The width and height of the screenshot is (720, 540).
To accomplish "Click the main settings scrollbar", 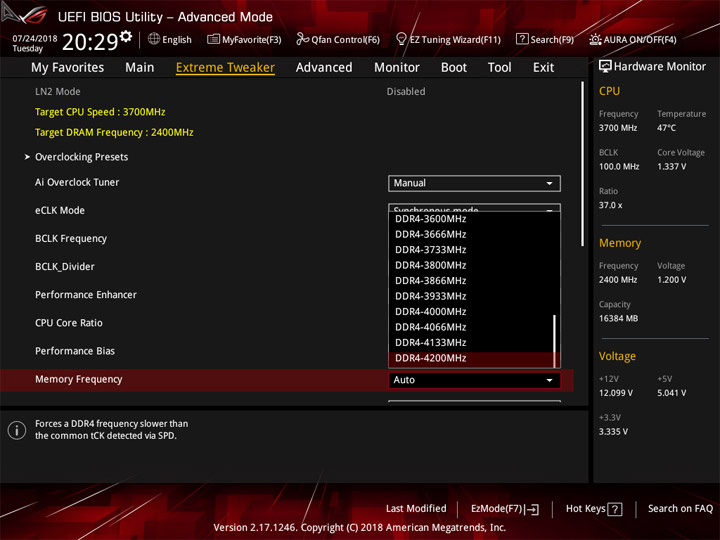I will pyautogui.click(x=583, y=164).
